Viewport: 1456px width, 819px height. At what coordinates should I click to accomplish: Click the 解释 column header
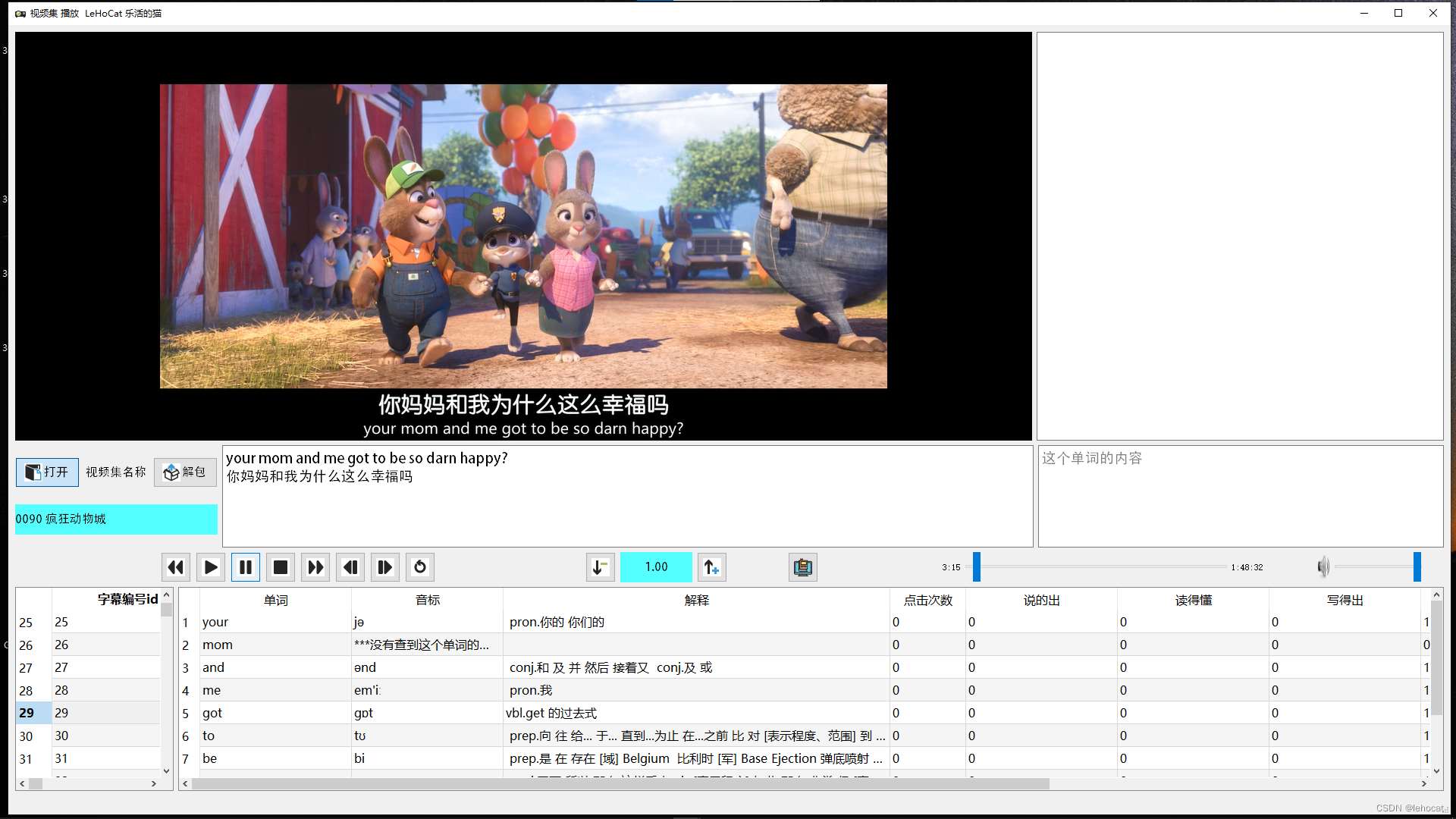pyautogui.click(x=696, y=600)
